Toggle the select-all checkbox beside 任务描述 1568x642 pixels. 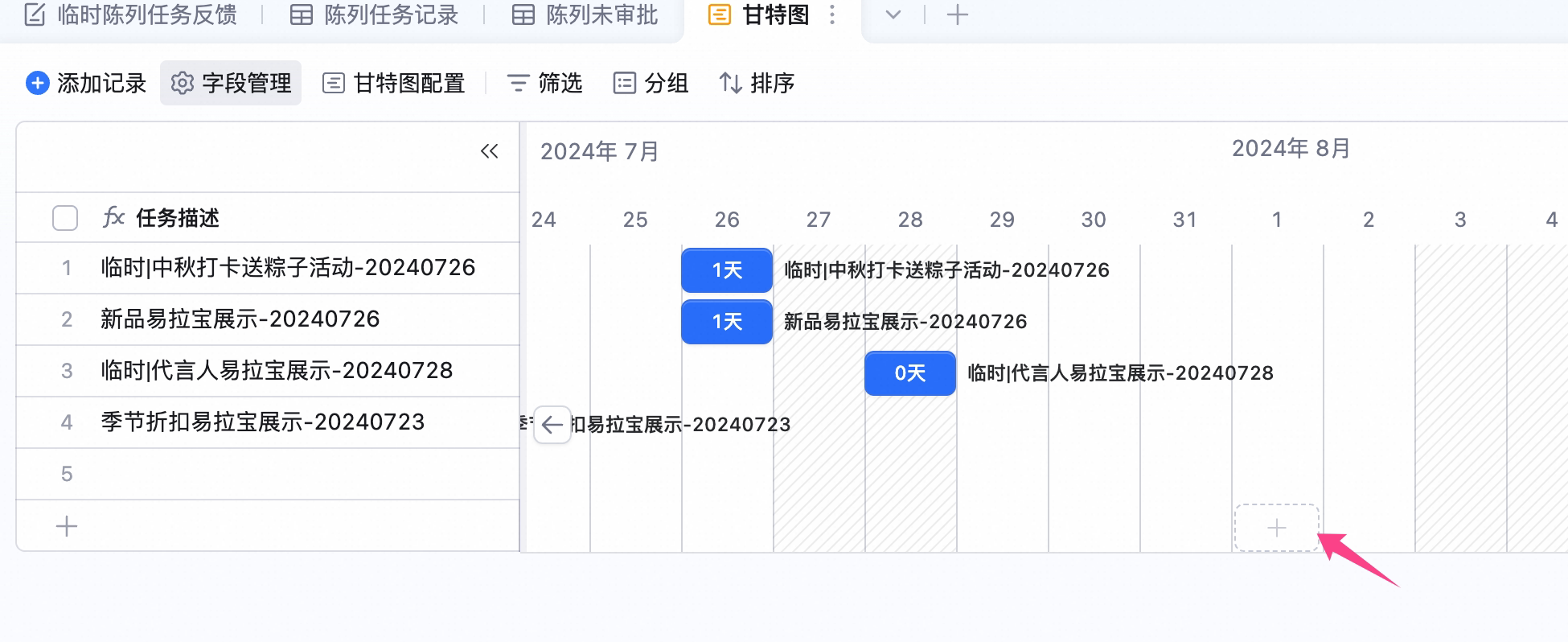click(65, 218)
